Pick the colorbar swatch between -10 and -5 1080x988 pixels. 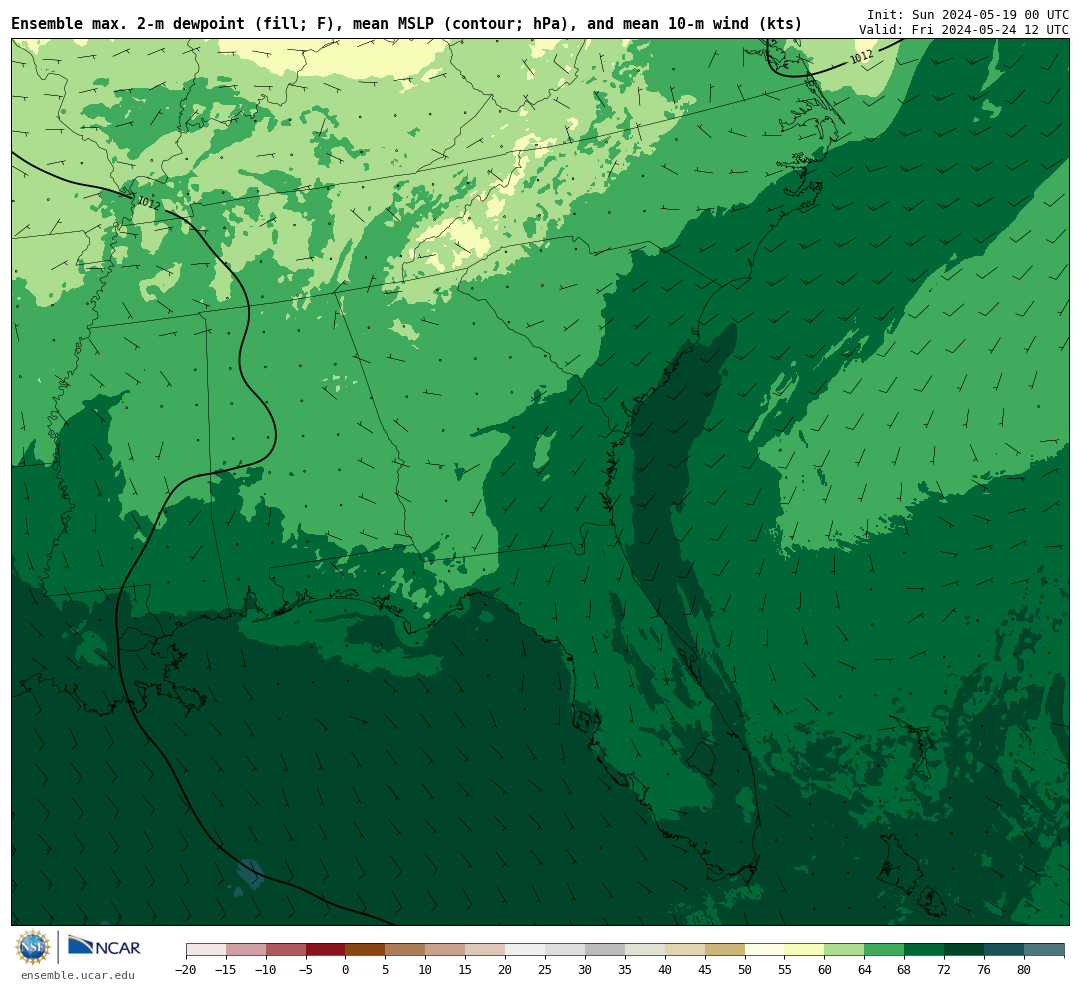[x=286, y=949]
